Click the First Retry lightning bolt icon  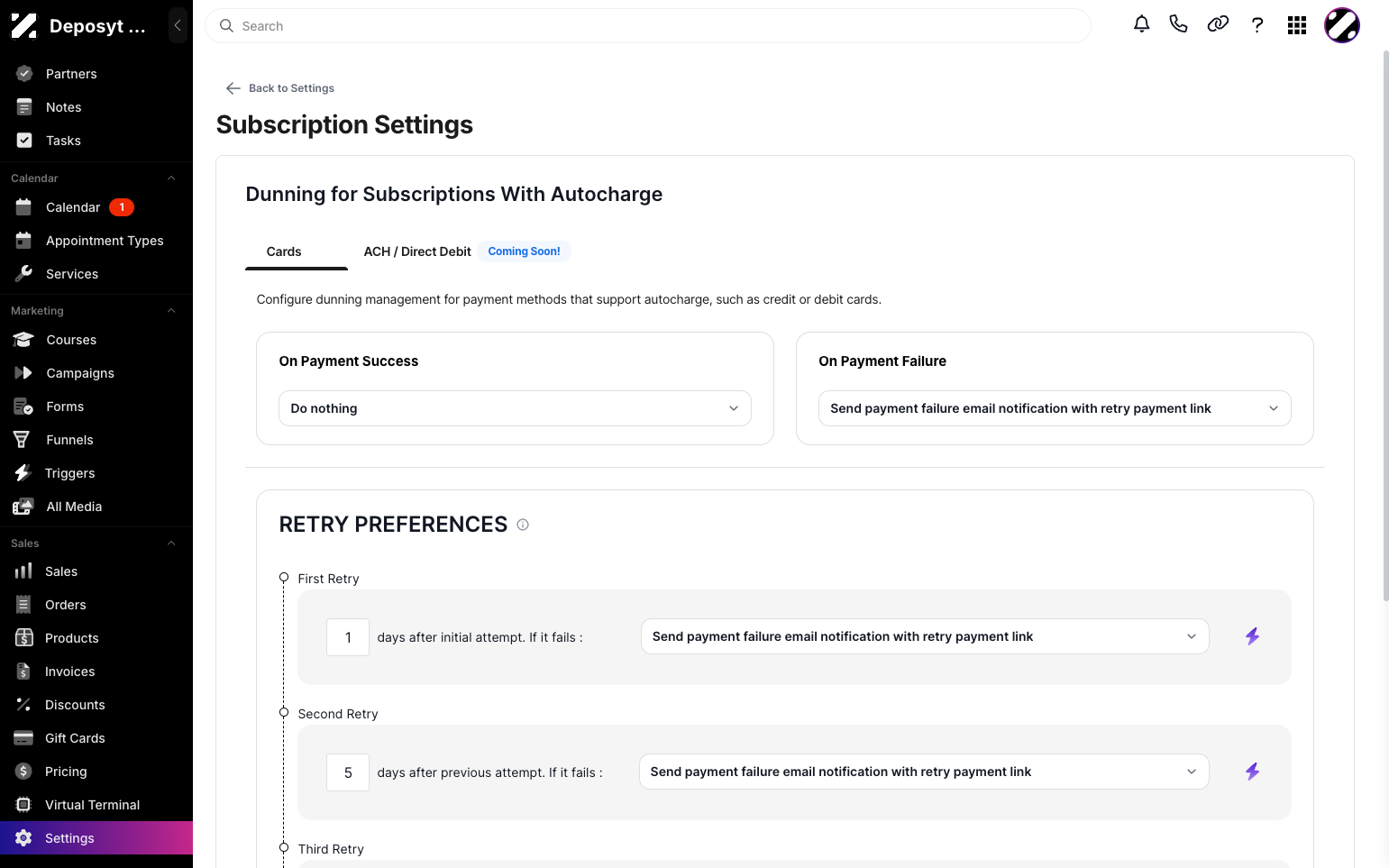tap(1252, 636)
